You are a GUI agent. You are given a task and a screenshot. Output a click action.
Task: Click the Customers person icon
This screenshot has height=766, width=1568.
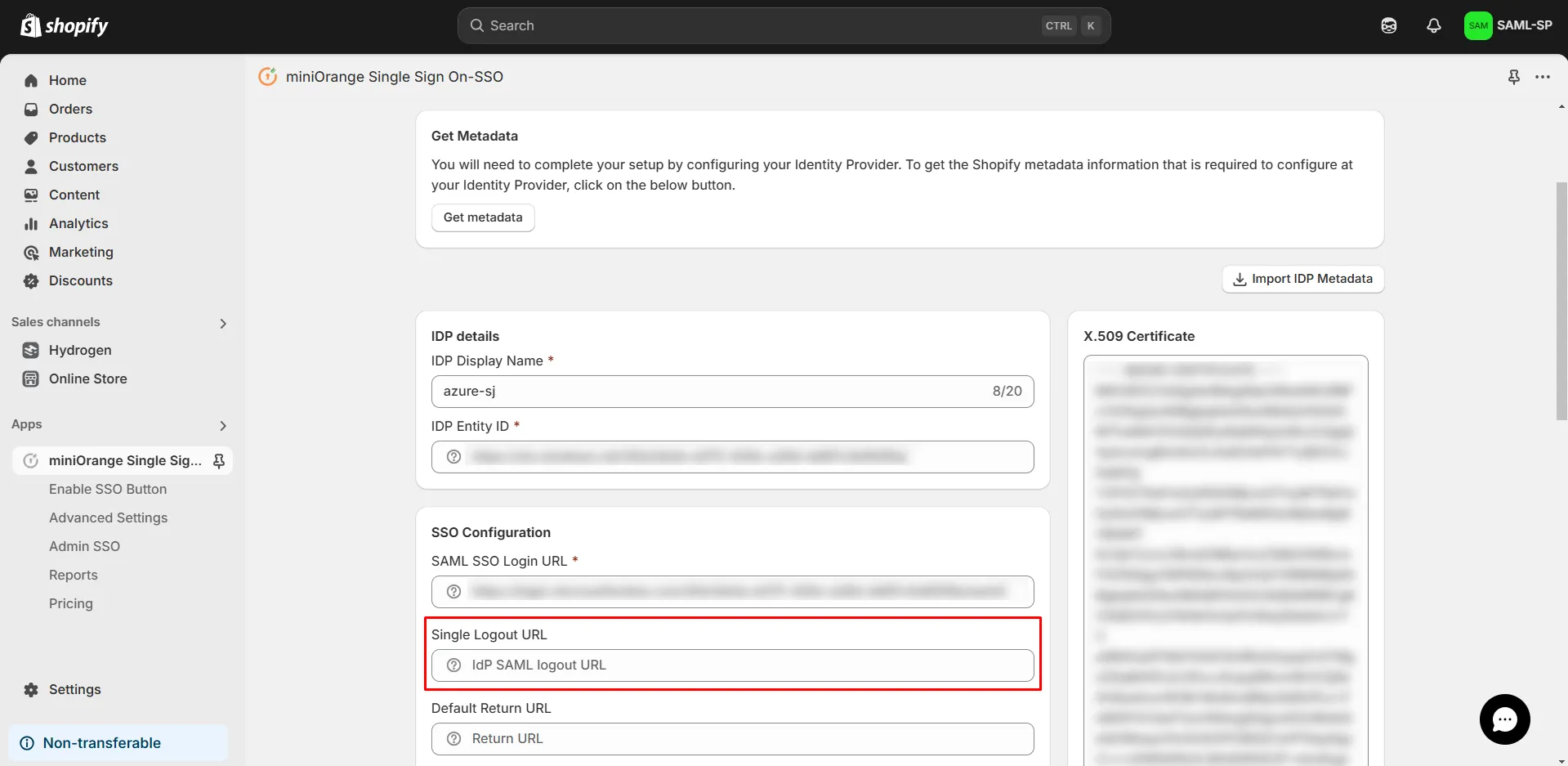pos(31,166)
